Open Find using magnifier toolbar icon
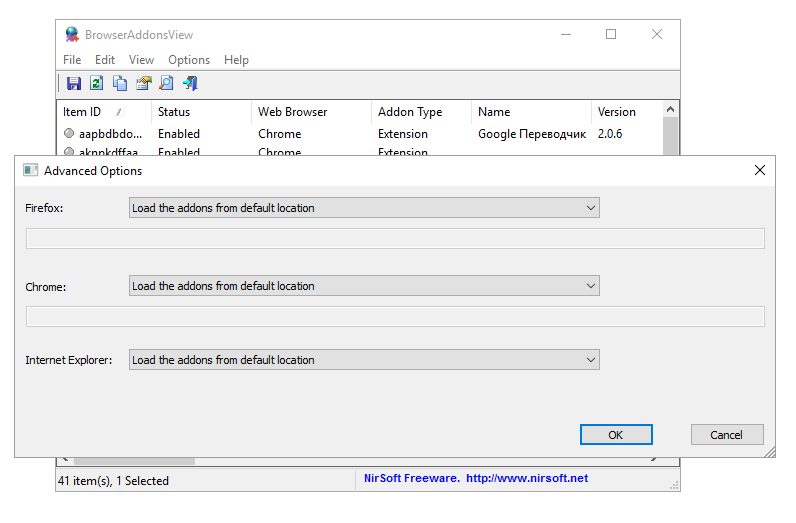This screenshot has width=796, height=523. 167,83
